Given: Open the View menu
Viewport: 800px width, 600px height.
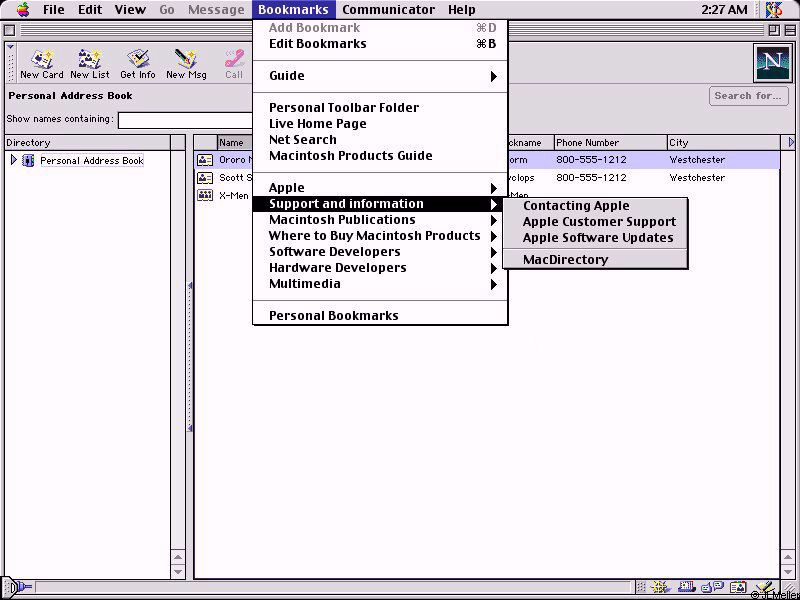Looking at the screenshot, I should coord(130,9).
